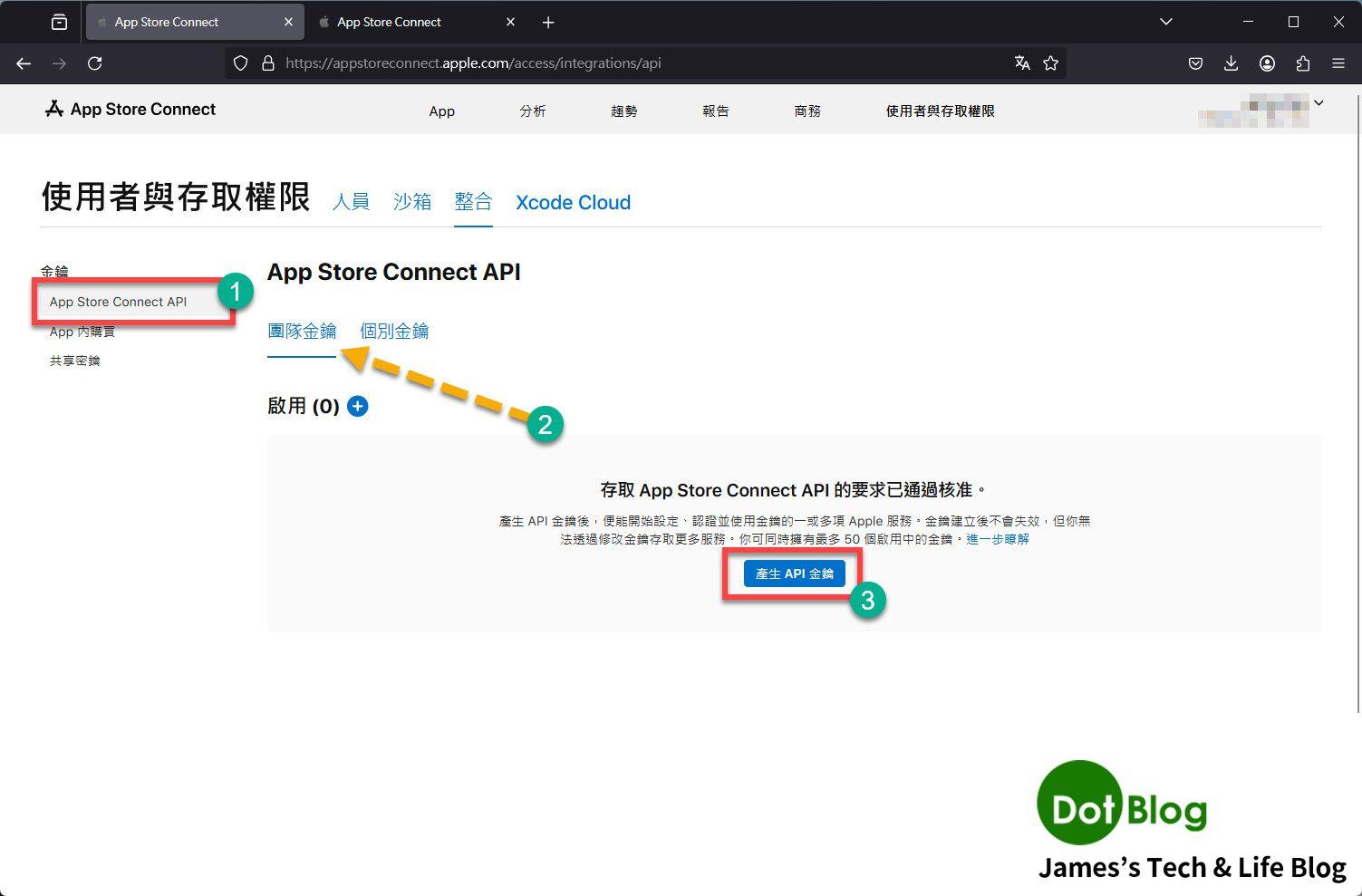This screenshot has height=896, width=1362.
Task: Open the 進一步瞭解 link
Action: 997,539
